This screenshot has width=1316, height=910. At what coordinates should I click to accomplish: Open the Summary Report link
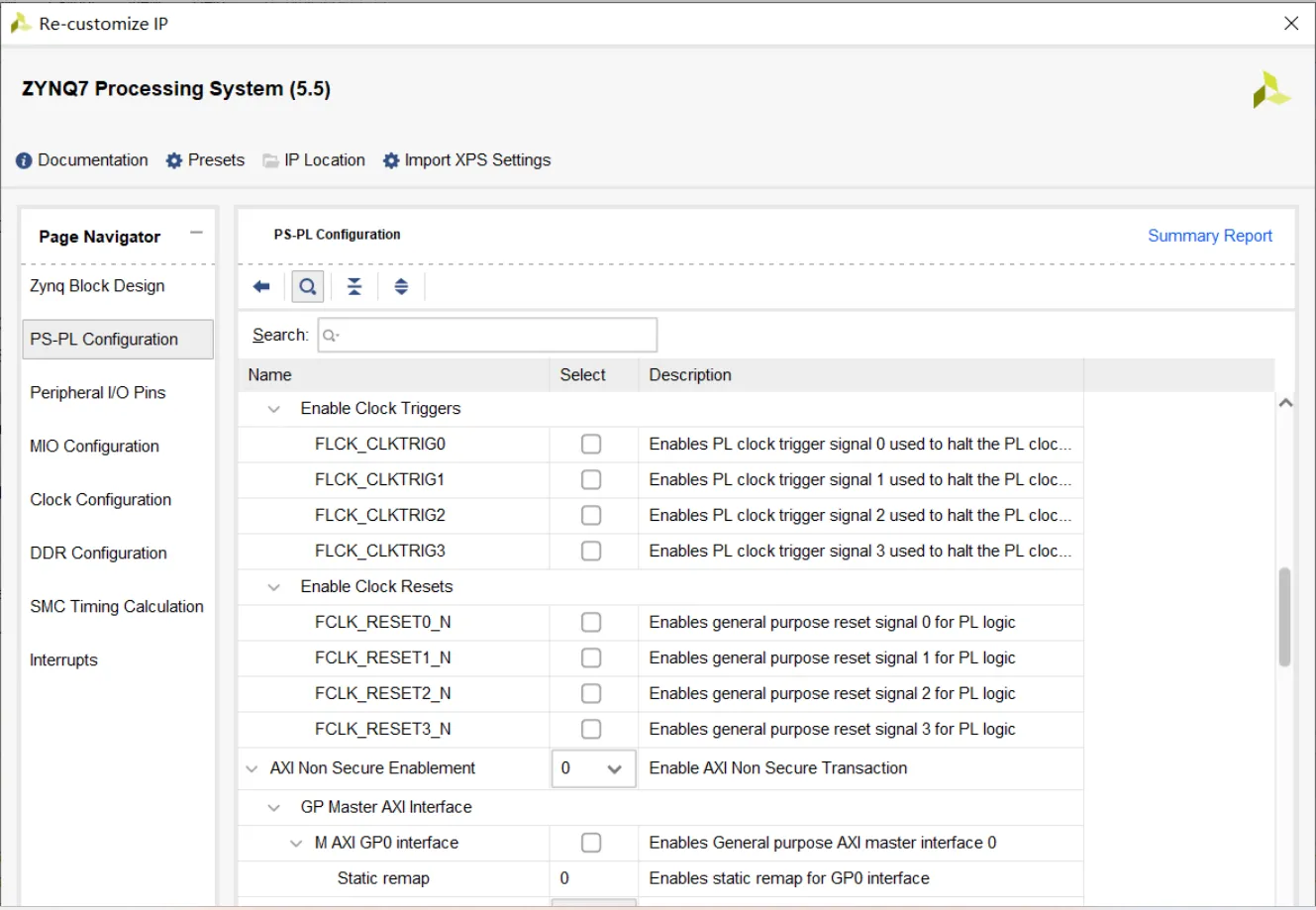click(x=1210, y=236)
